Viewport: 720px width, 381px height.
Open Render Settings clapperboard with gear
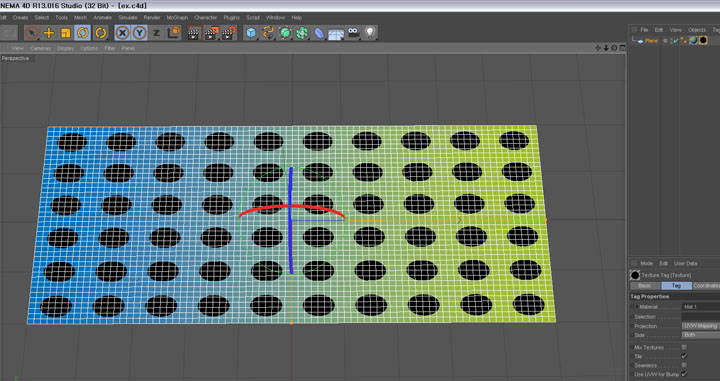(229, 33)
